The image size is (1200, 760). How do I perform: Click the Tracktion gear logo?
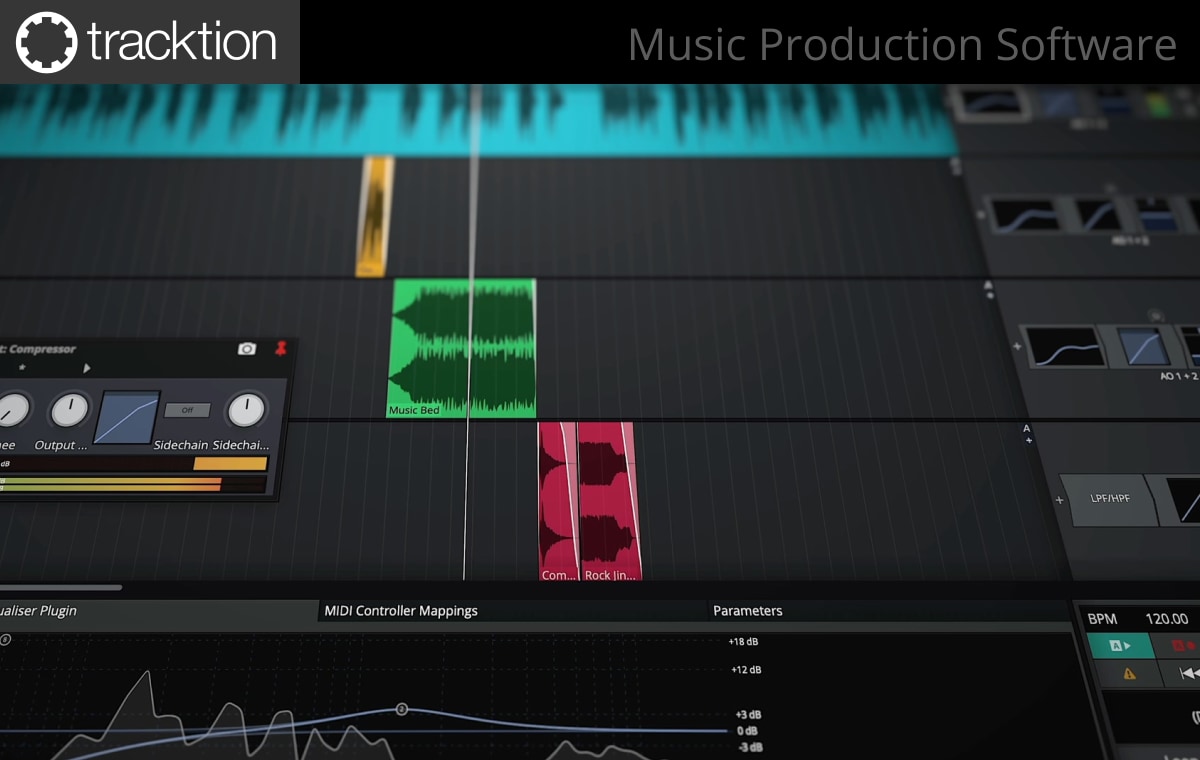pyautogui.click(x=47, y=42)
